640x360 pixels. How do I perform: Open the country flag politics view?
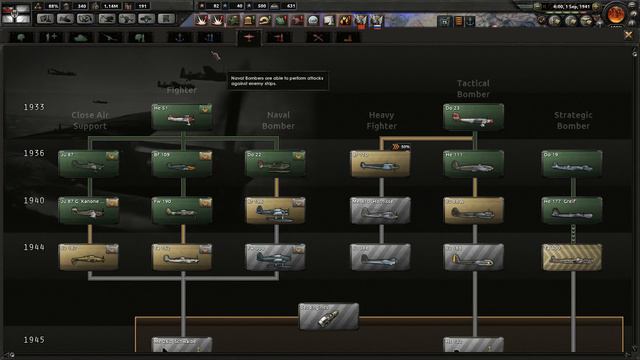point(16,13)
